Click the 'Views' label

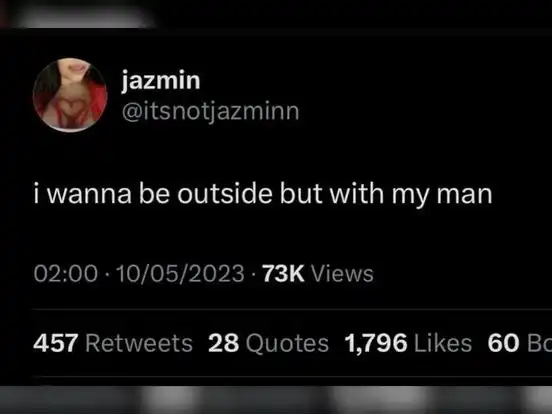pos(342,274)
